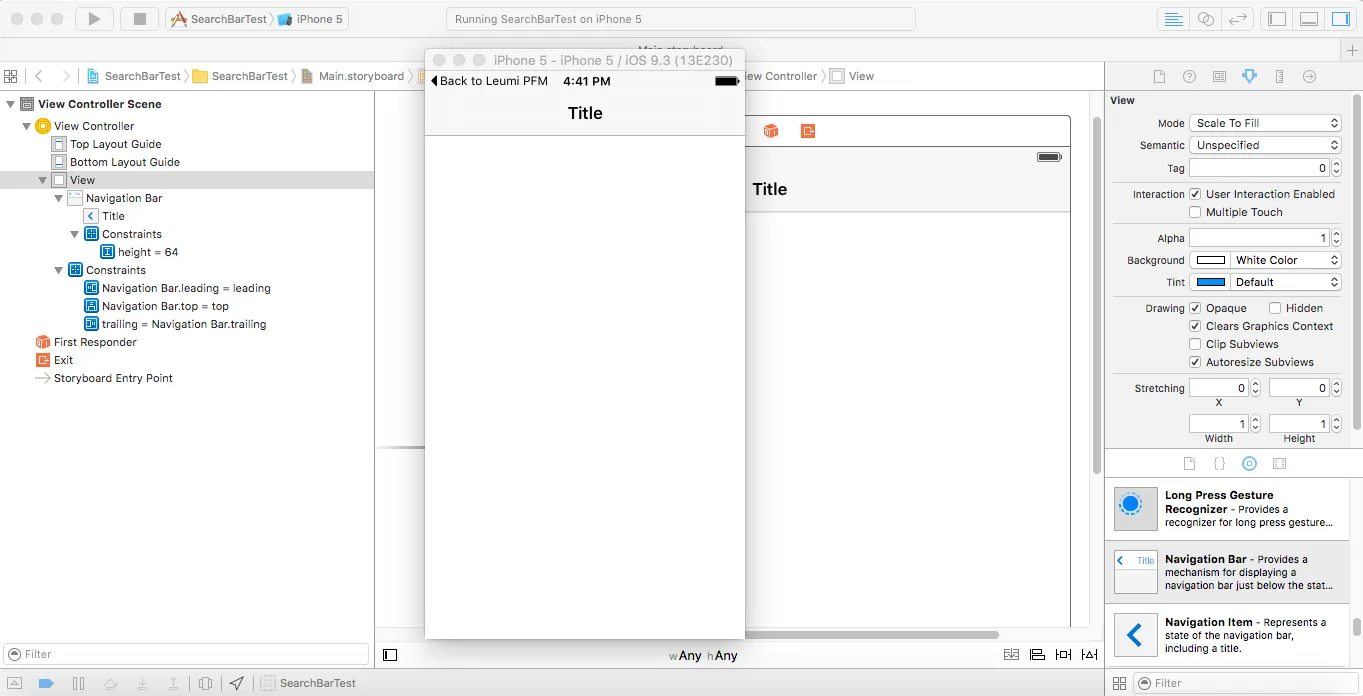1363x696 pixels.
Task: Click First Responder cube in scene dock
Action: tap(771, 131)
